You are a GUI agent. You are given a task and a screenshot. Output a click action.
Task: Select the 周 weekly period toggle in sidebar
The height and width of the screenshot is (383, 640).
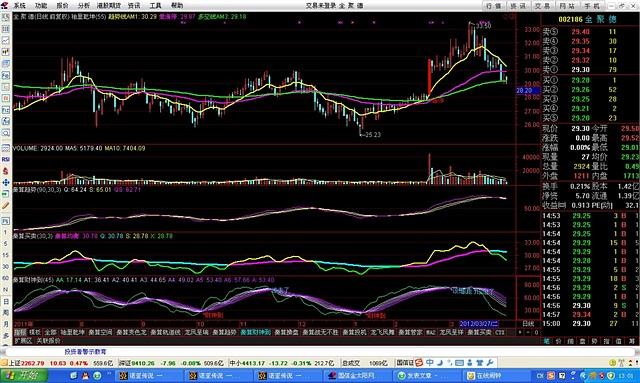(x=6, y=312)
